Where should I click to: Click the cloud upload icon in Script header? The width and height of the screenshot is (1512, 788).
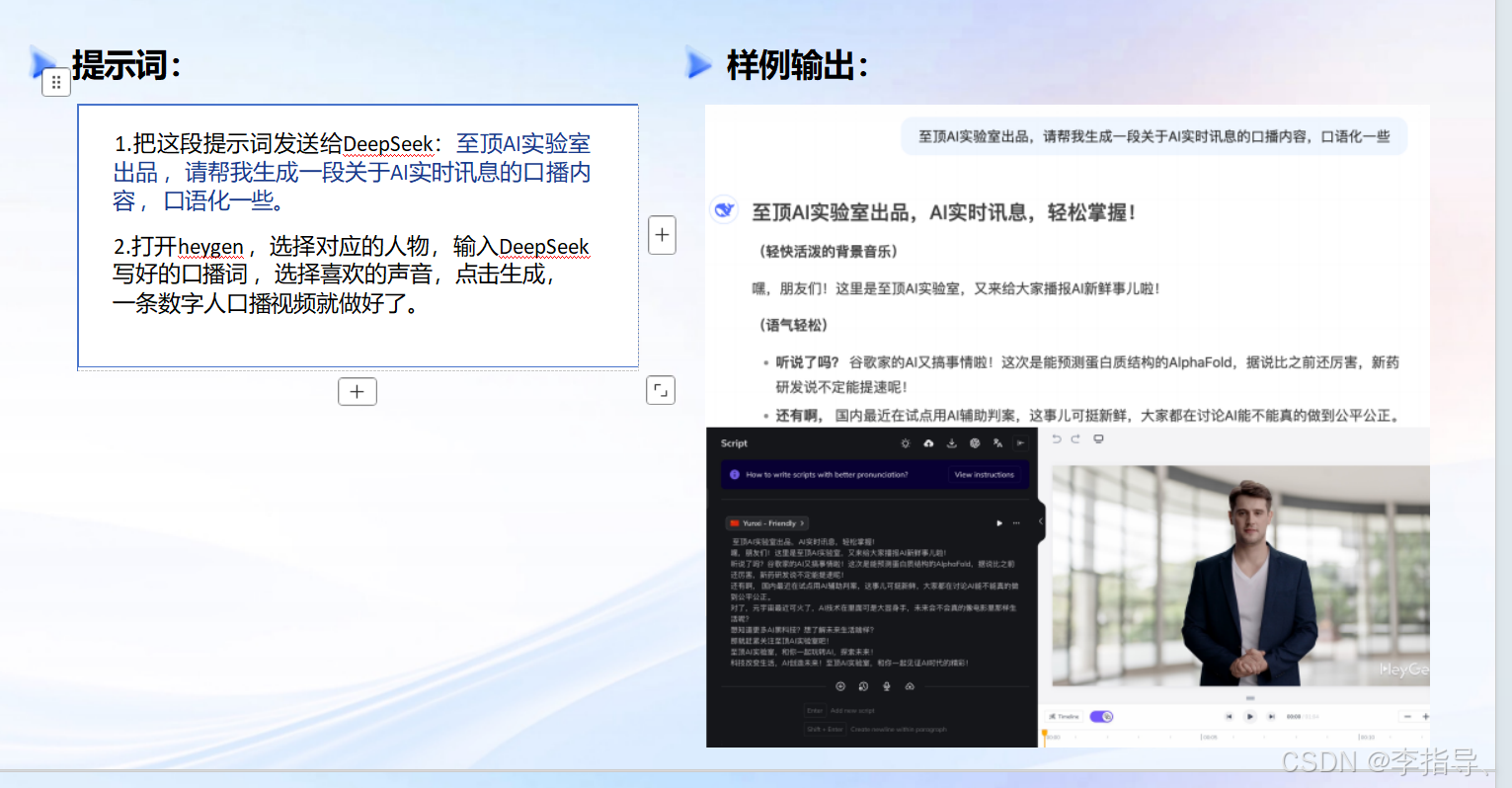928,443
